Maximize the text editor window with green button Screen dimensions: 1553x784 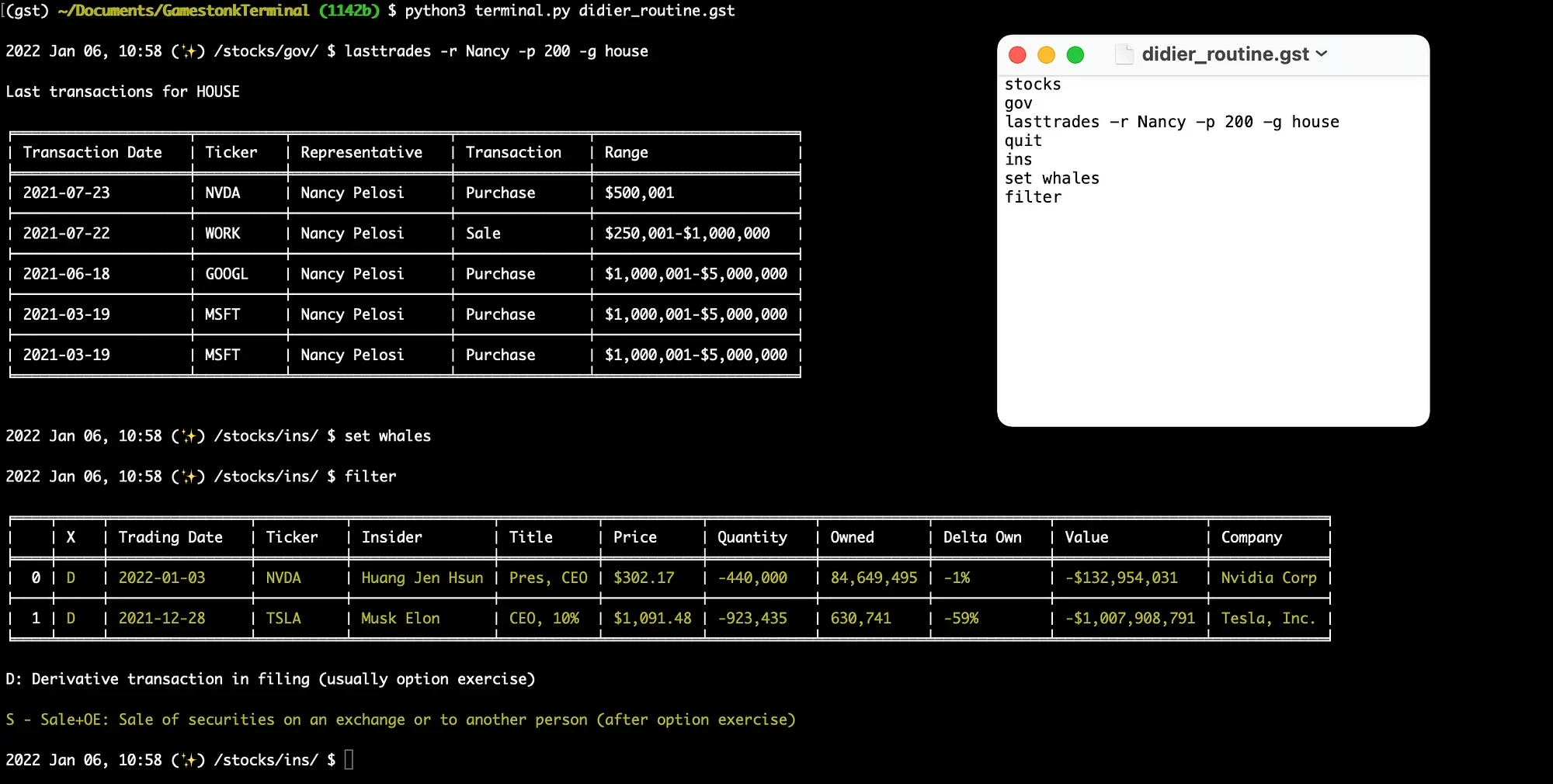[x=1075, y=55]
